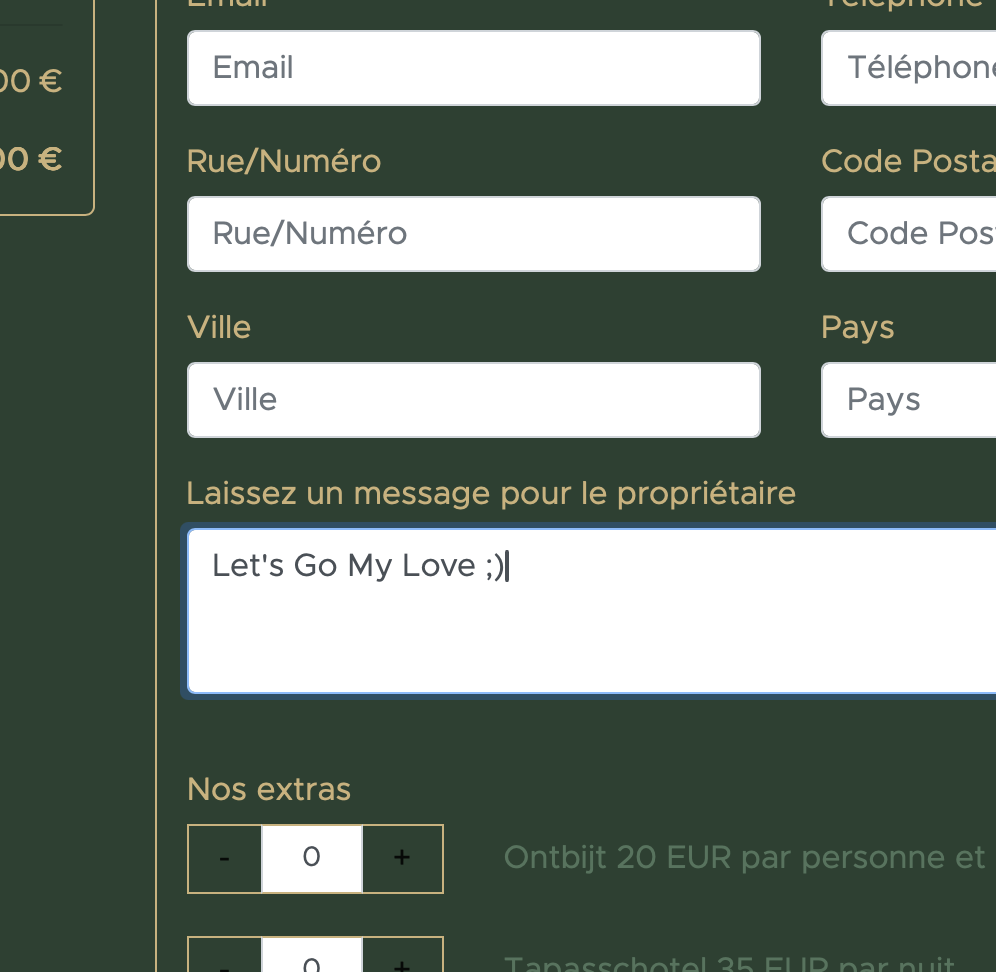Click "Laissez un message pour le propriétaire" label
This screenshot has height=972, width=996.
point(491,493)
